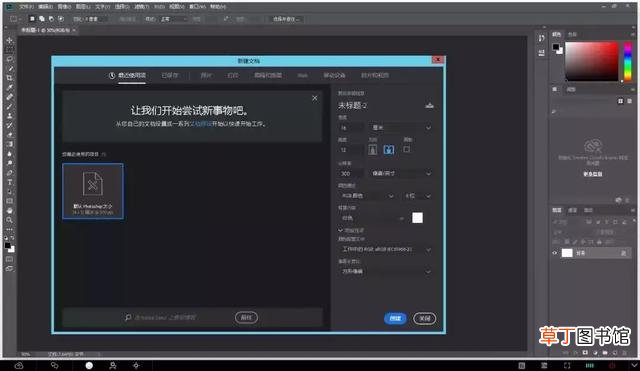The height and width of the screenshot is (371, 640).
Task: Open the color profile dropdown (工作中的 RGB)
Action: click(385, 249)
